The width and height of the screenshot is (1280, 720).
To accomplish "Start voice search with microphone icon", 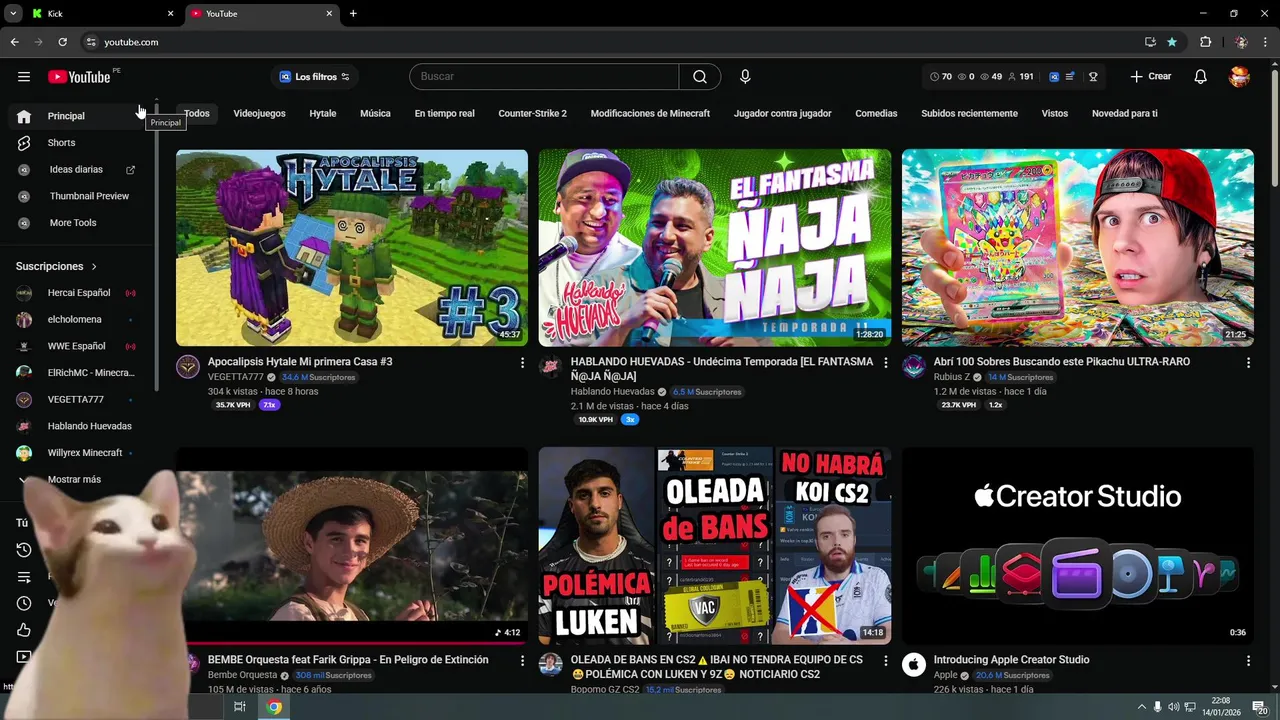I will coord(745,77).
